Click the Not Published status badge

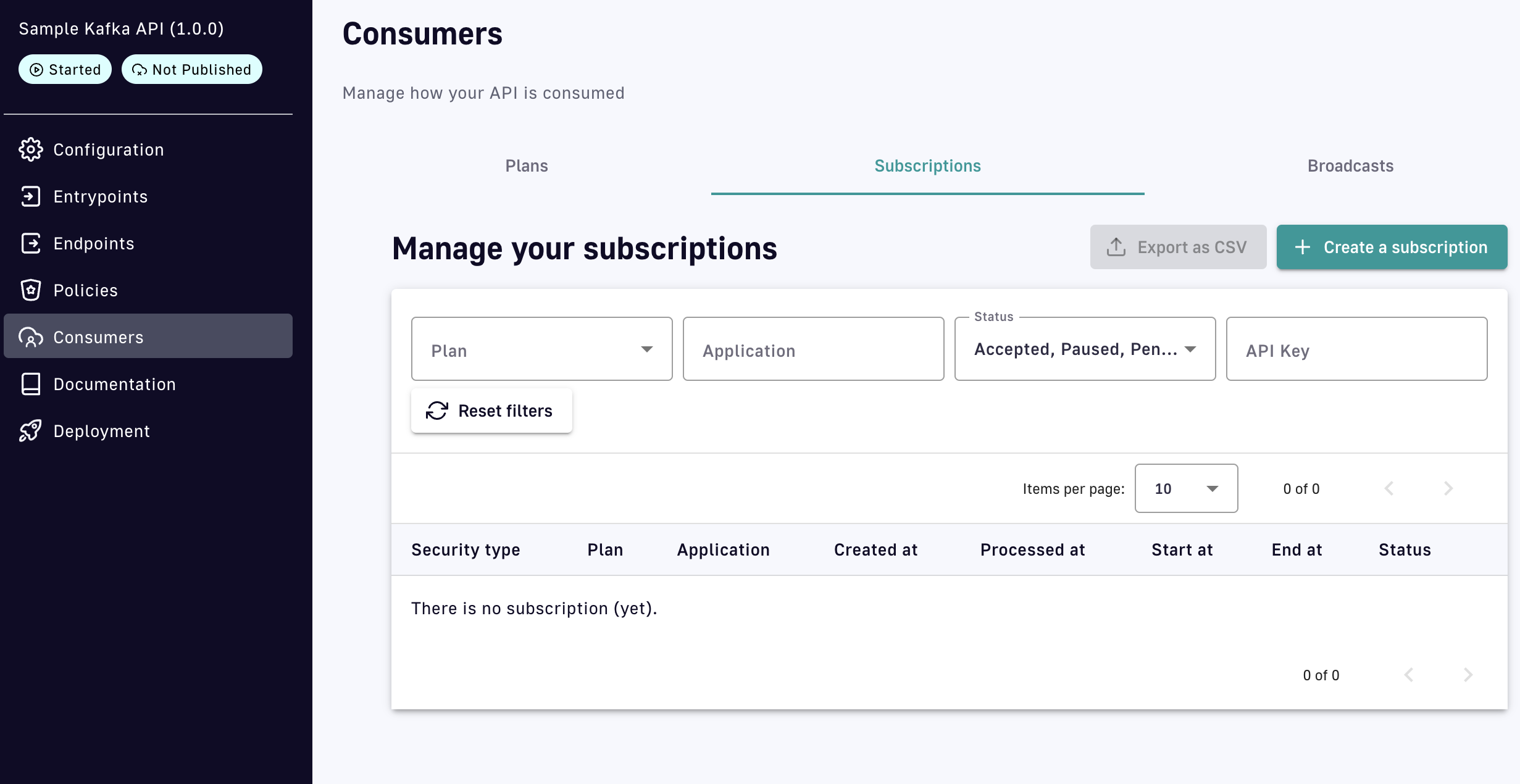tap(192, 69)
